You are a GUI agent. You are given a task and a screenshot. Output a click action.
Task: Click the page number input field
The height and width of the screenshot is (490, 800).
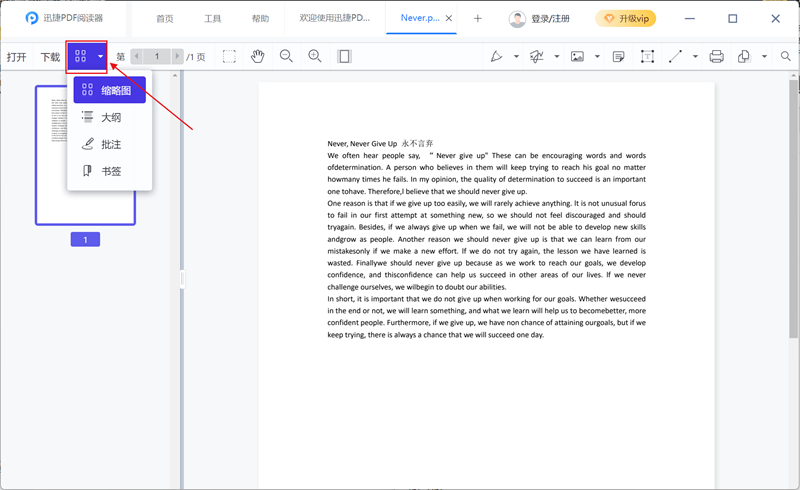coord(157,57)
